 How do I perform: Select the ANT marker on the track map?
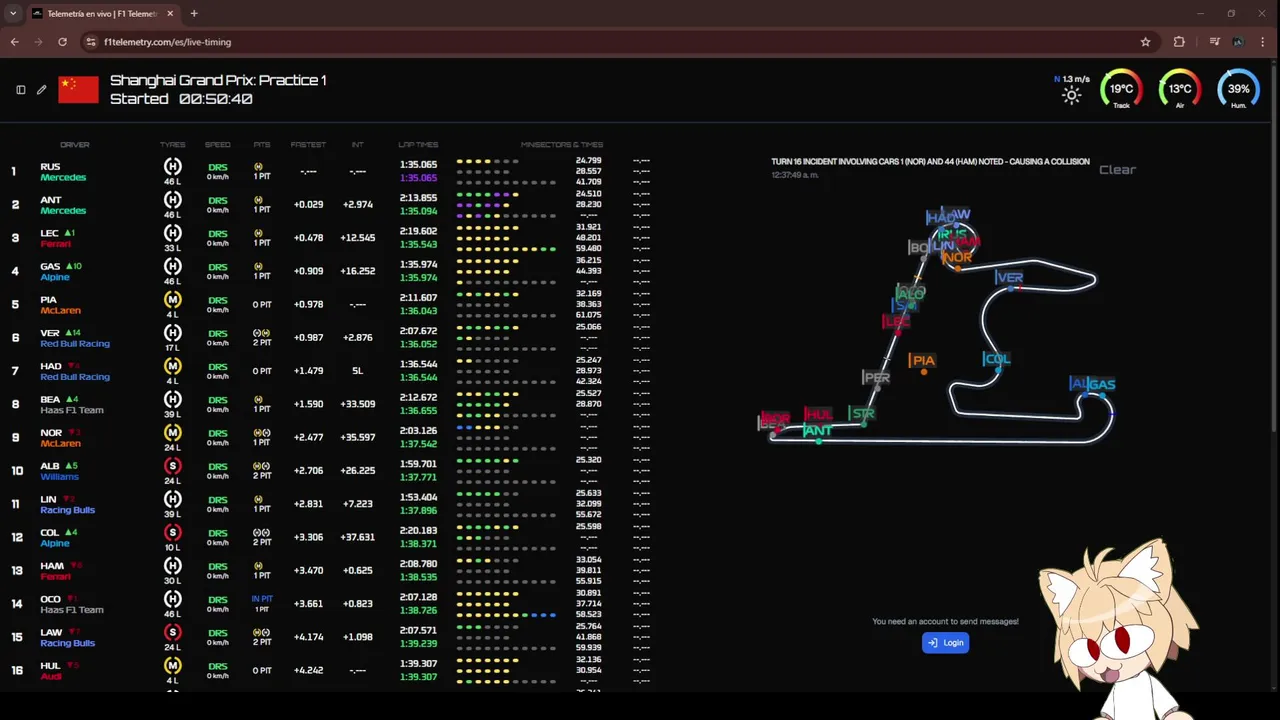(x=817, y=430)
